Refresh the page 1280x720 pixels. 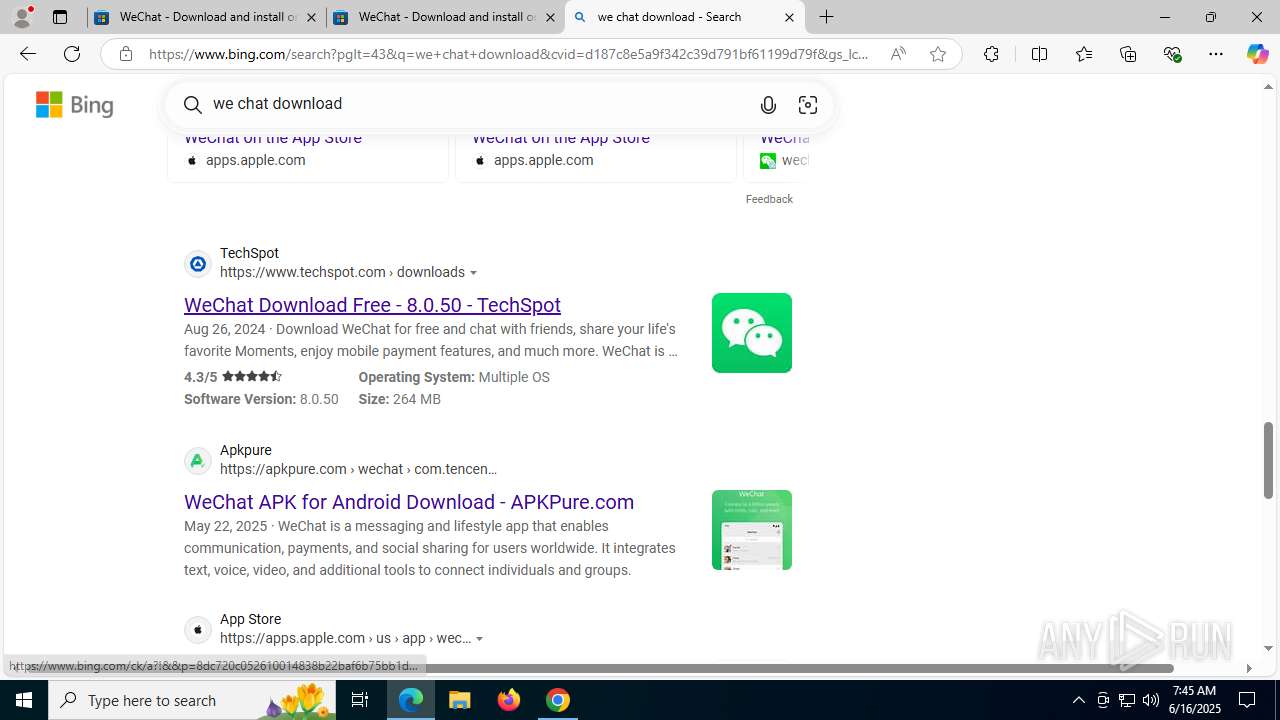pyautogui.click(x=72, y=54)
